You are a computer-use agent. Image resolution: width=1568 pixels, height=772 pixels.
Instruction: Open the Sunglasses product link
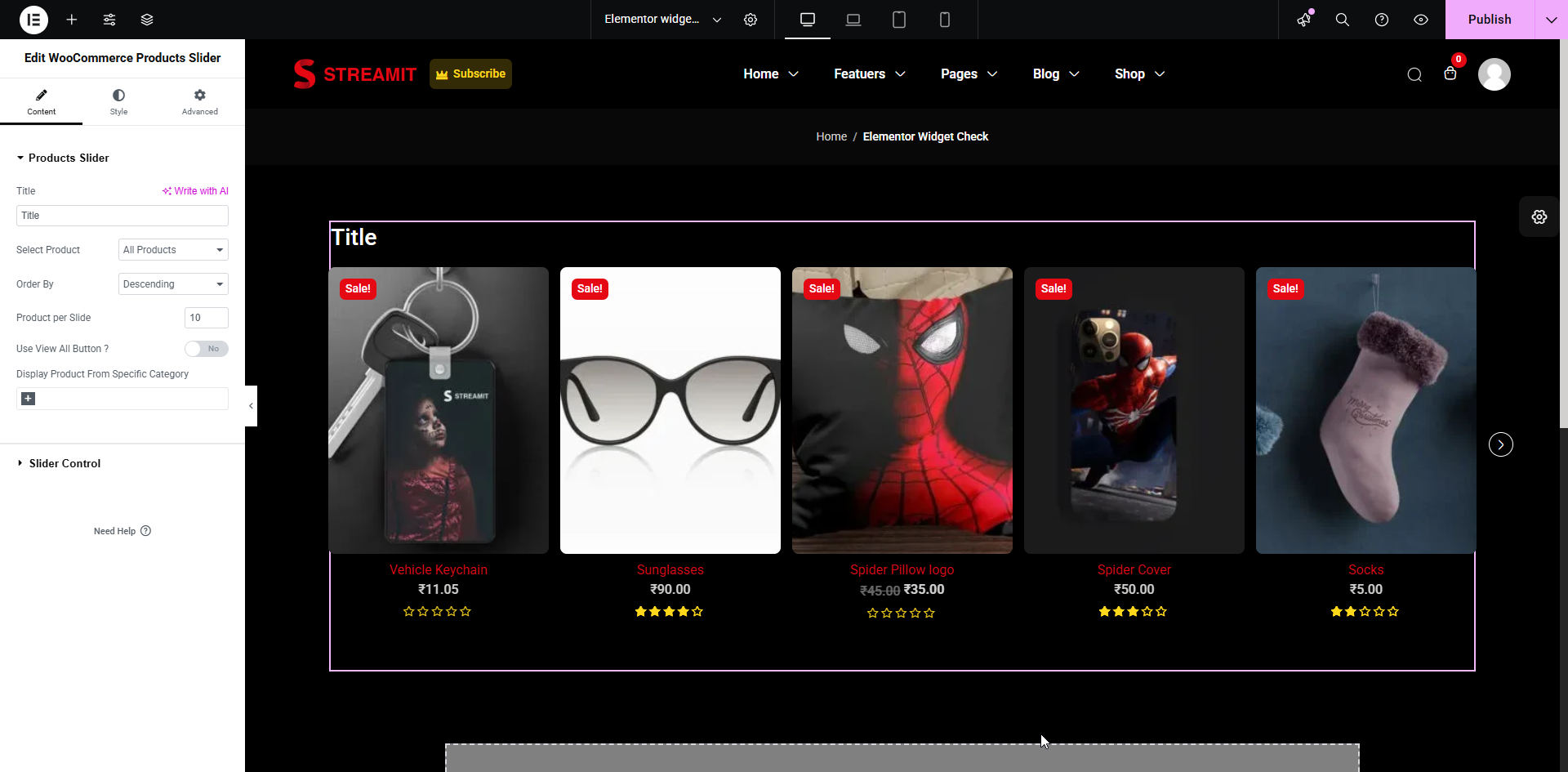coord(670,570)
